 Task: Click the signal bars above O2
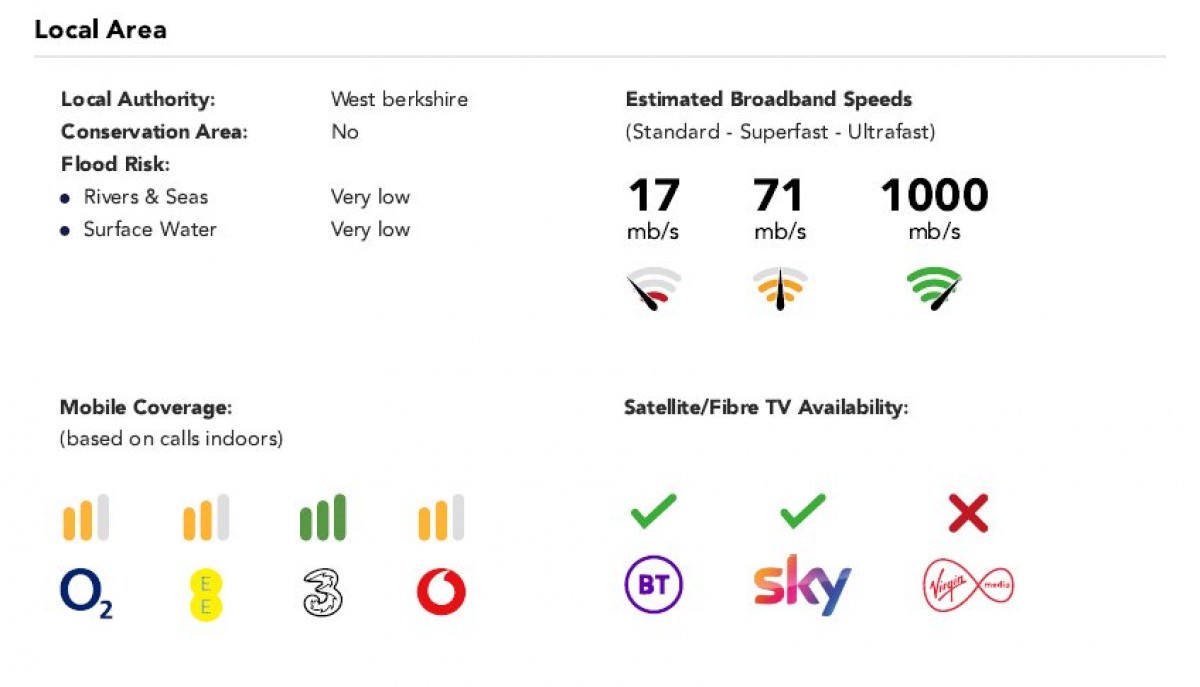(x=86, y=518)
